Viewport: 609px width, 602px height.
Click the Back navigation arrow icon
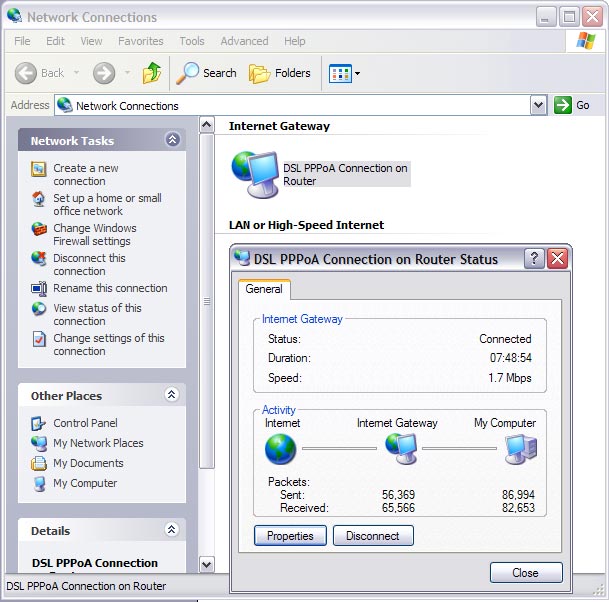tap(26, 73)
